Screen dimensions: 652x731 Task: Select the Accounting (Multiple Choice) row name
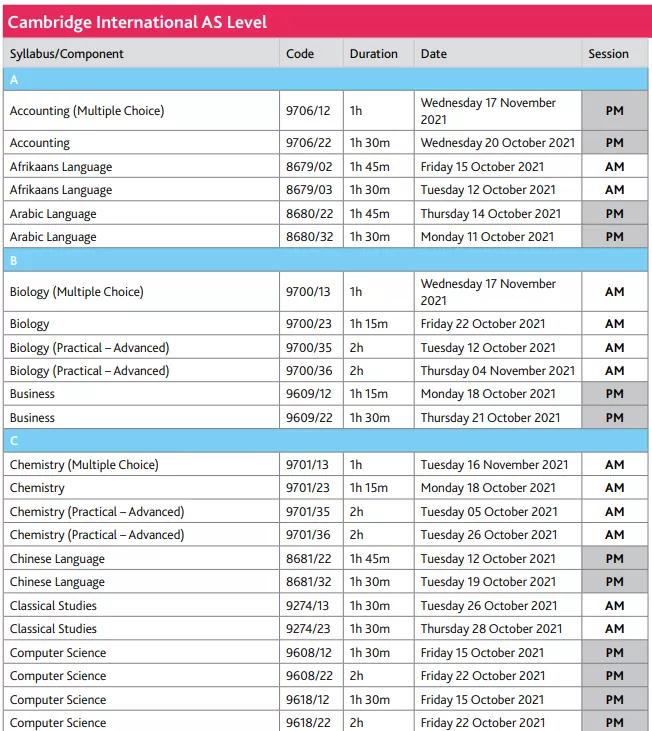[87, 111]
